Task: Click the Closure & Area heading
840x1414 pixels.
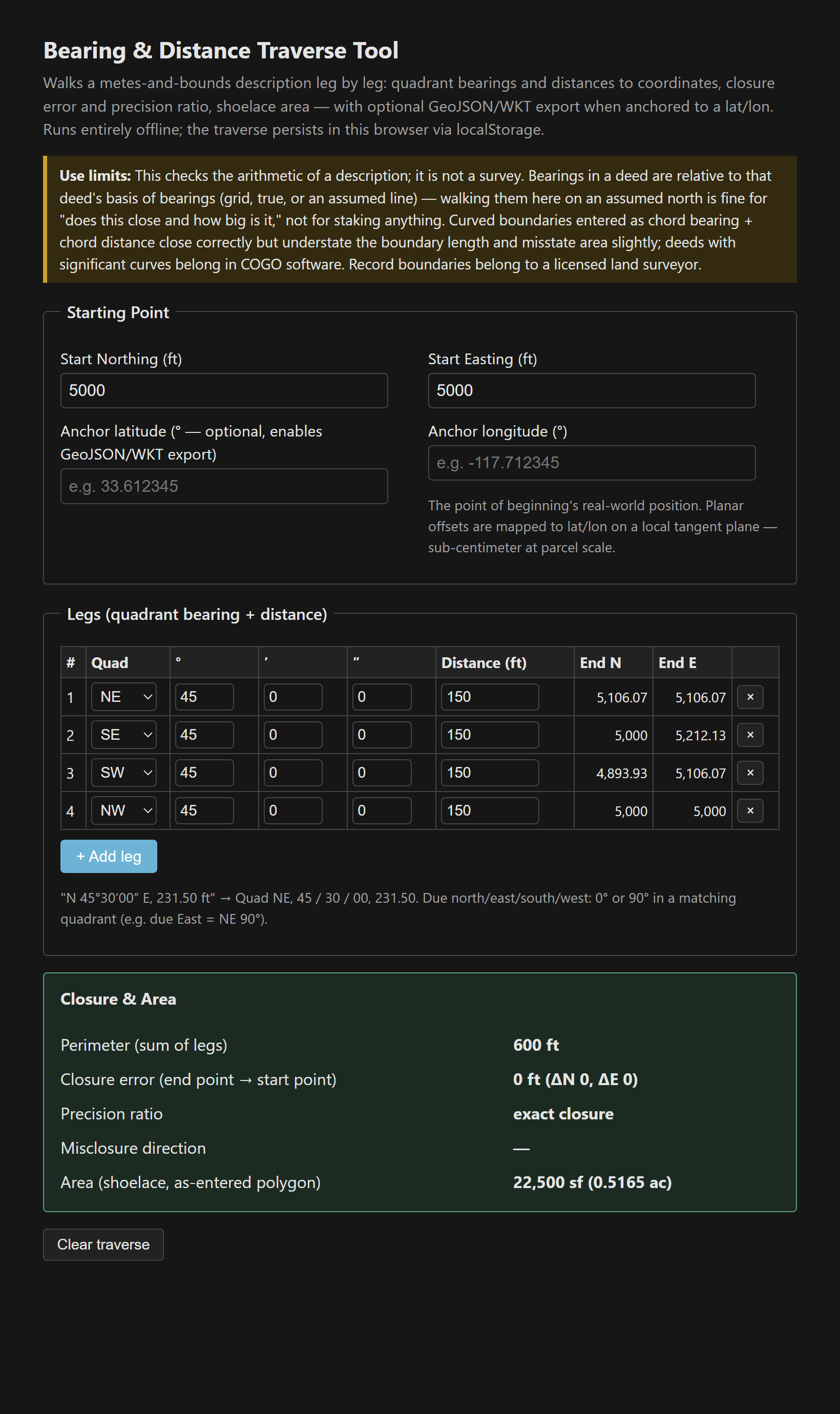Action: click(x=118, y=999)
